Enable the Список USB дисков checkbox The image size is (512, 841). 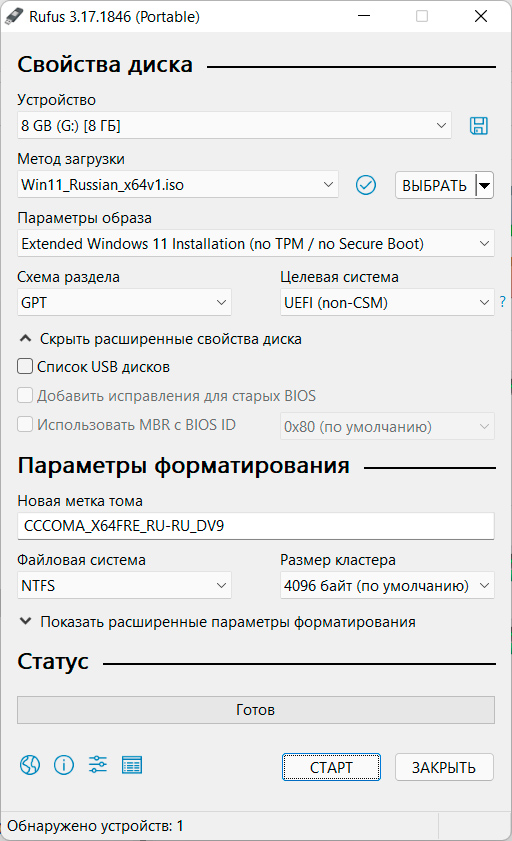click(x=25, y=366)
